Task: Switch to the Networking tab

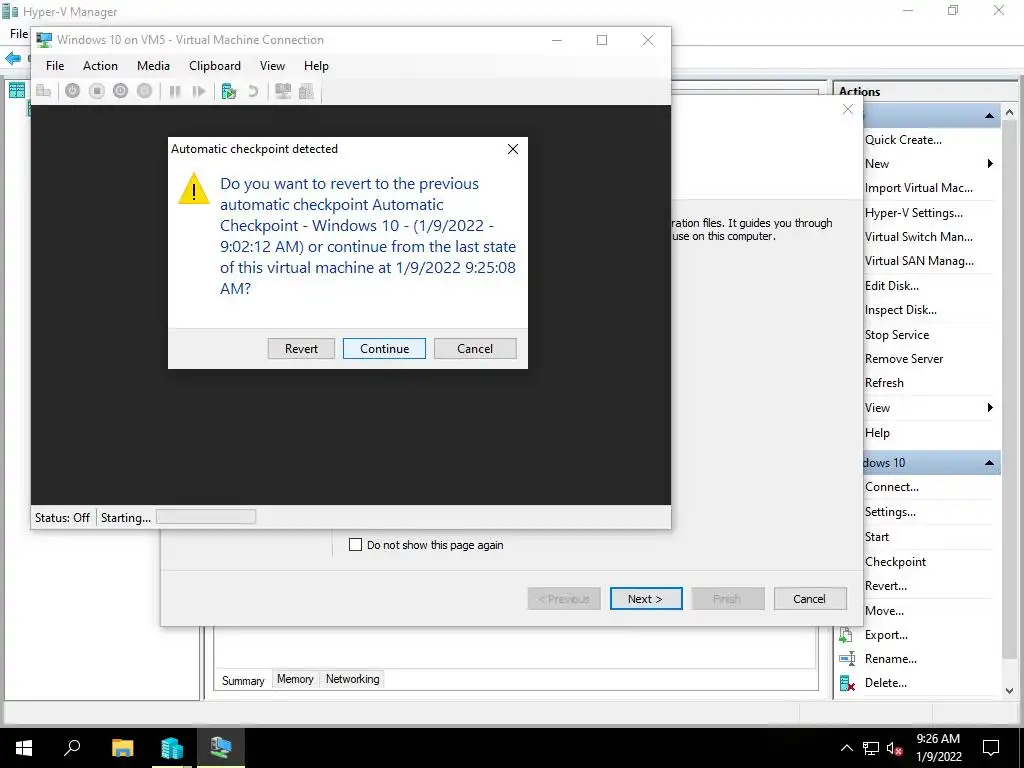Action: (x=353, y=679)
